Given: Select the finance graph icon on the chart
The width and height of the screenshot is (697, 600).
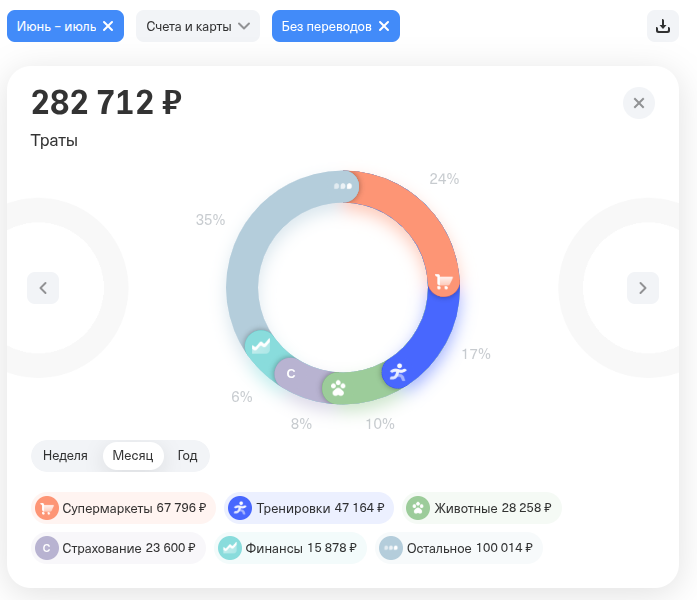Looking at the screenshot, I should [x=261, y=346].
